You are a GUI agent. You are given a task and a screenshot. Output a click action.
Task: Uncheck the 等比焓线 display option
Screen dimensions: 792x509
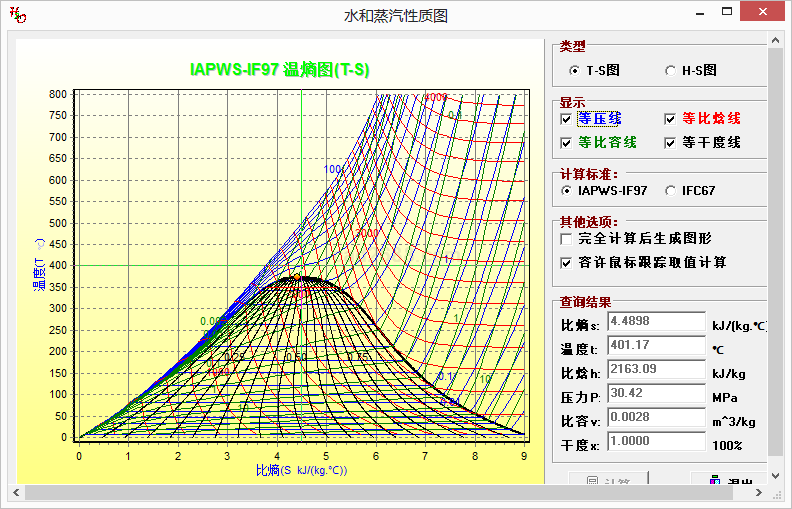[670, 119]
